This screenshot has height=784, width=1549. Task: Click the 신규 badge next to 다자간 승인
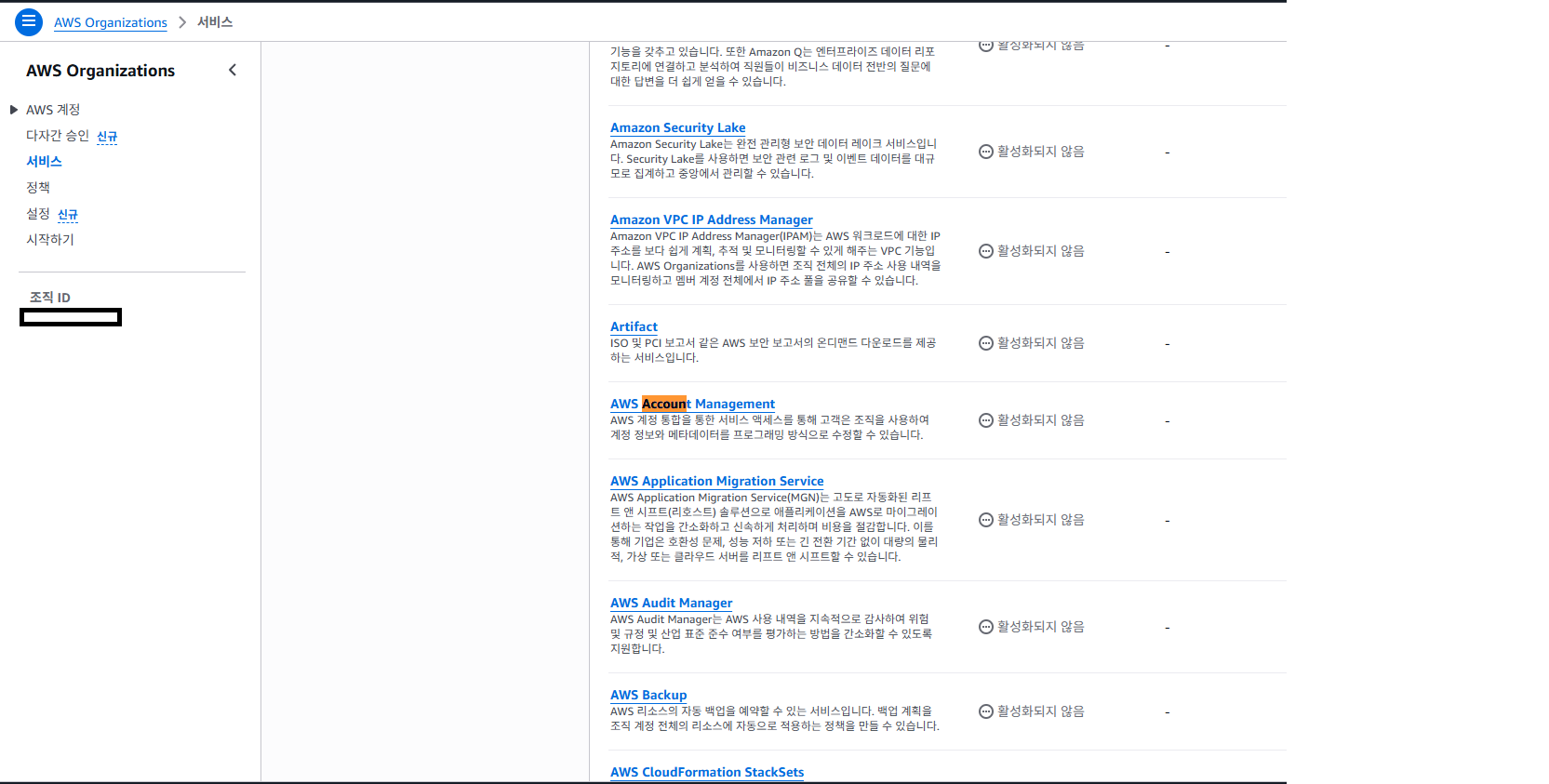coord(107,137)
